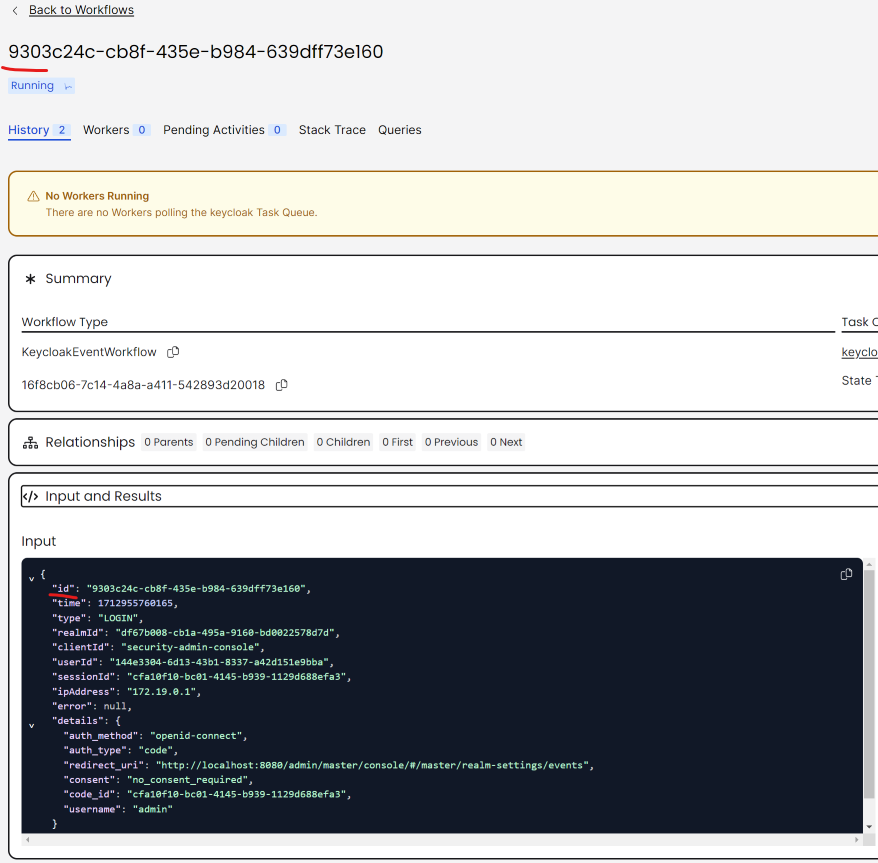Click the redirect_uri localhost URL value

pyautogui.click(x=372, y=765)
